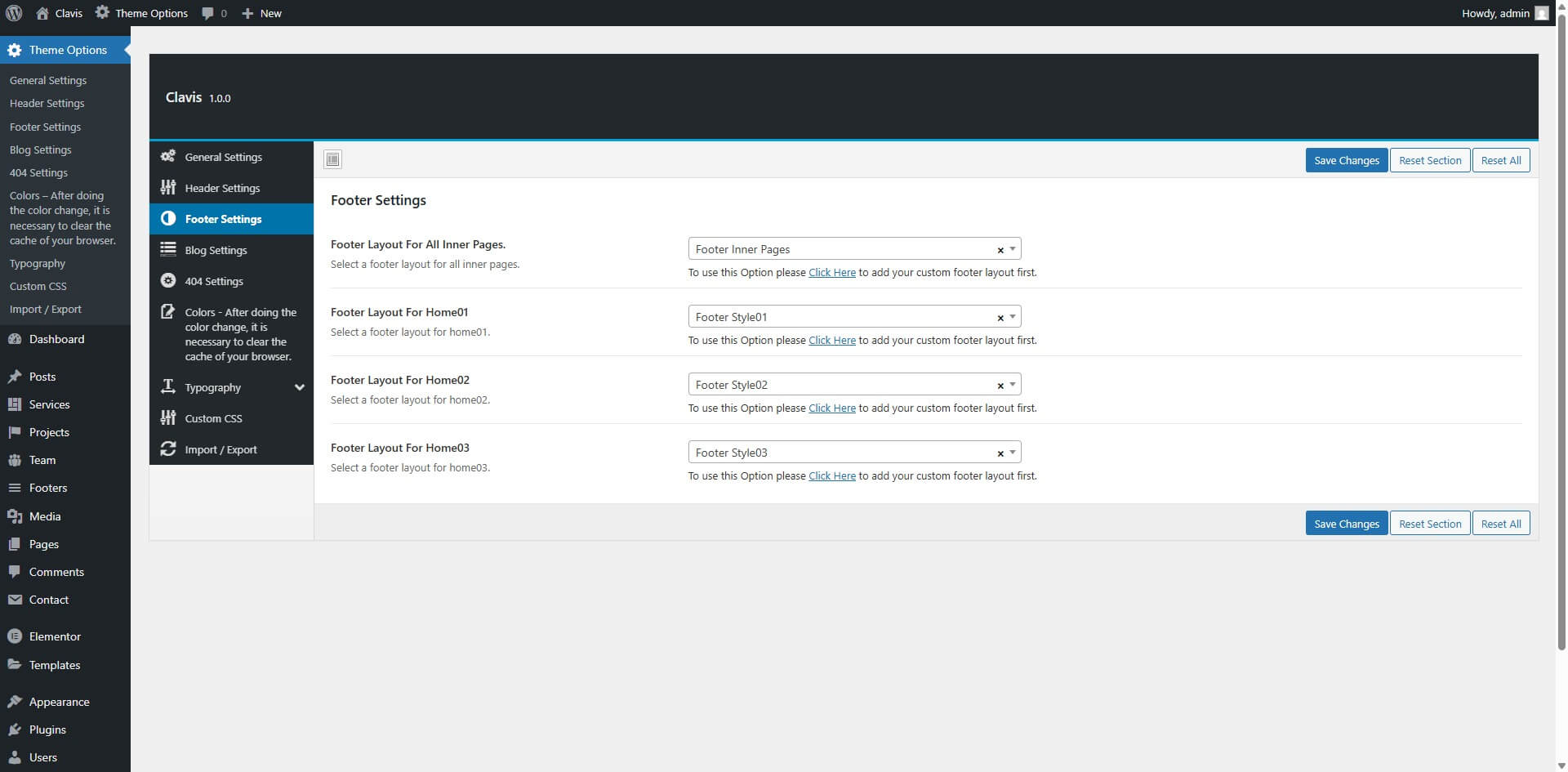The width and height of the screenshot is (1568, 772).
Task: Open the Home02 footer layout dropdown
Action: (1013, 384)
